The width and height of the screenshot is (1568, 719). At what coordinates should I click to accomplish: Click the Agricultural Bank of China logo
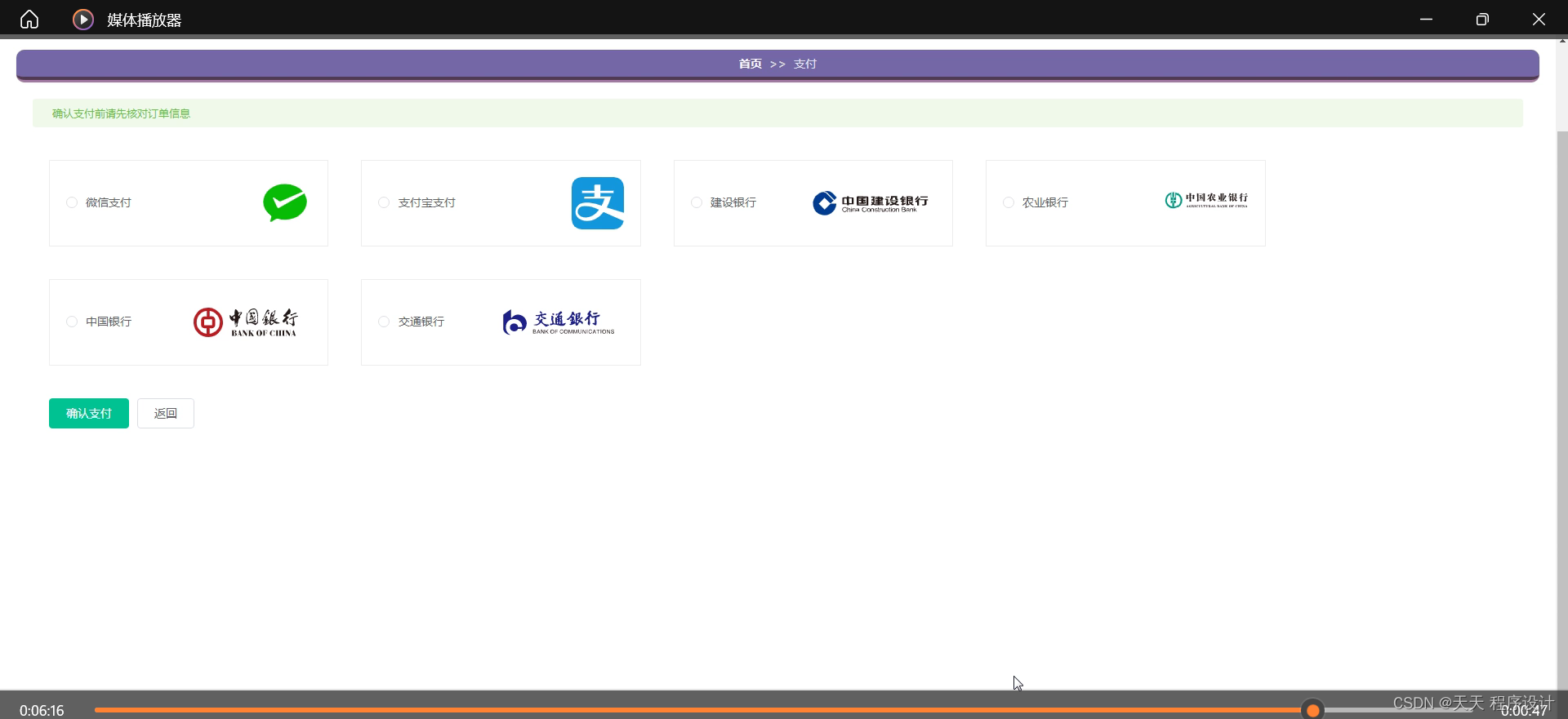(1206, 200)
